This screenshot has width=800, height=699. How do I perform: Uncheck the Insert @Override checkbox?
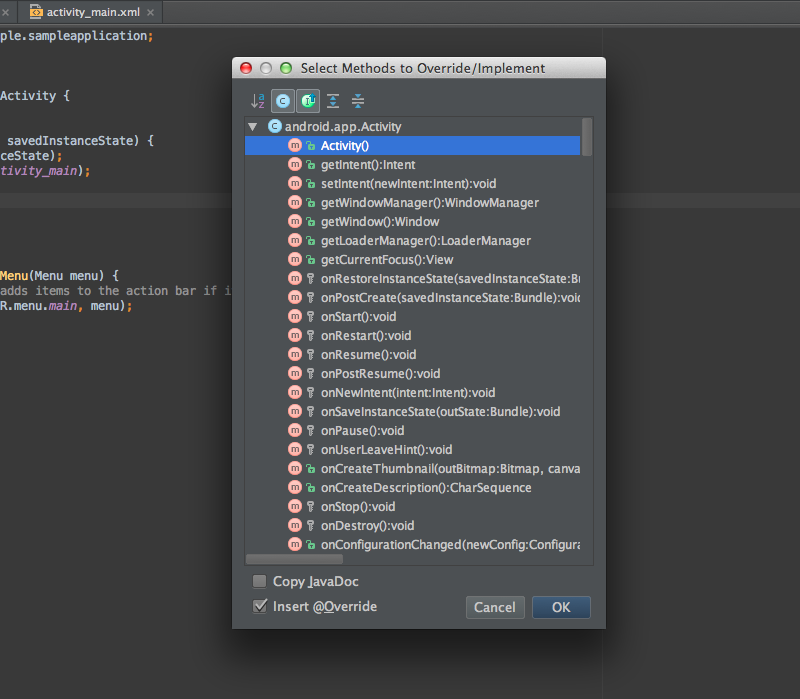(x=260, y=606)
